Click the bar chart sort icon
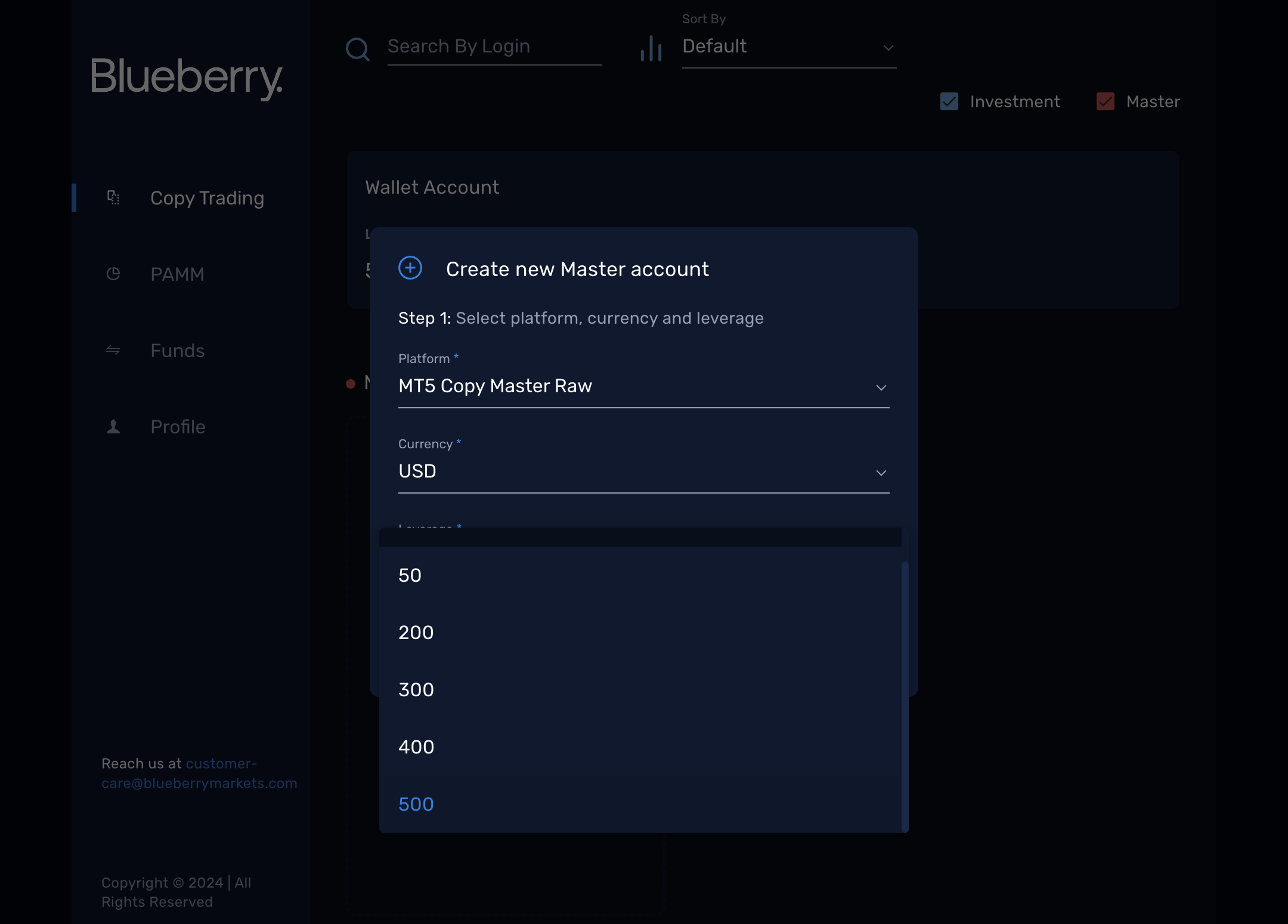 (x=651, y=48)
